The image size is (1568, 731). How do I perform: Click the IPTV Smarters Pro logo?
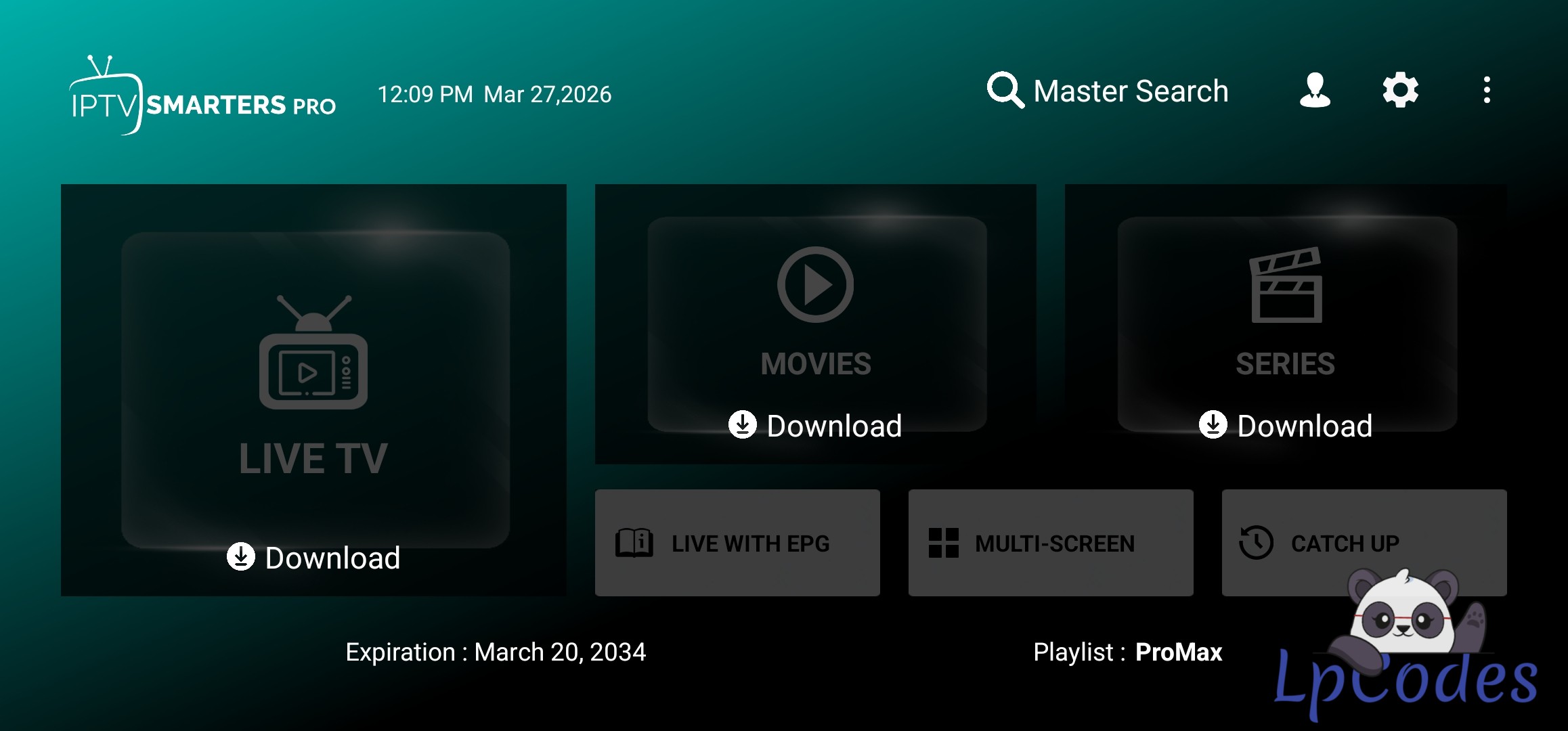[203, 97]
